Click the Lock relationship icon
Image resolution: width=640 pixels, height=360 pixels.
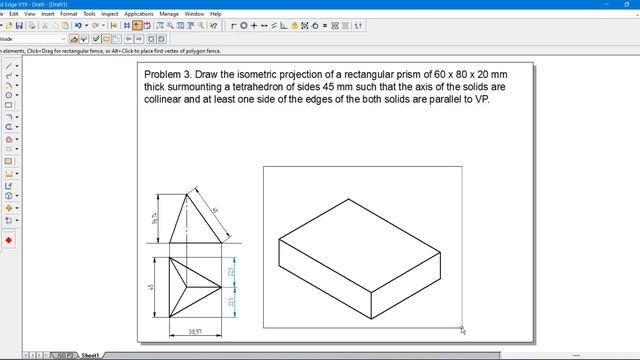pyautogui.click(x=294, y=26)
